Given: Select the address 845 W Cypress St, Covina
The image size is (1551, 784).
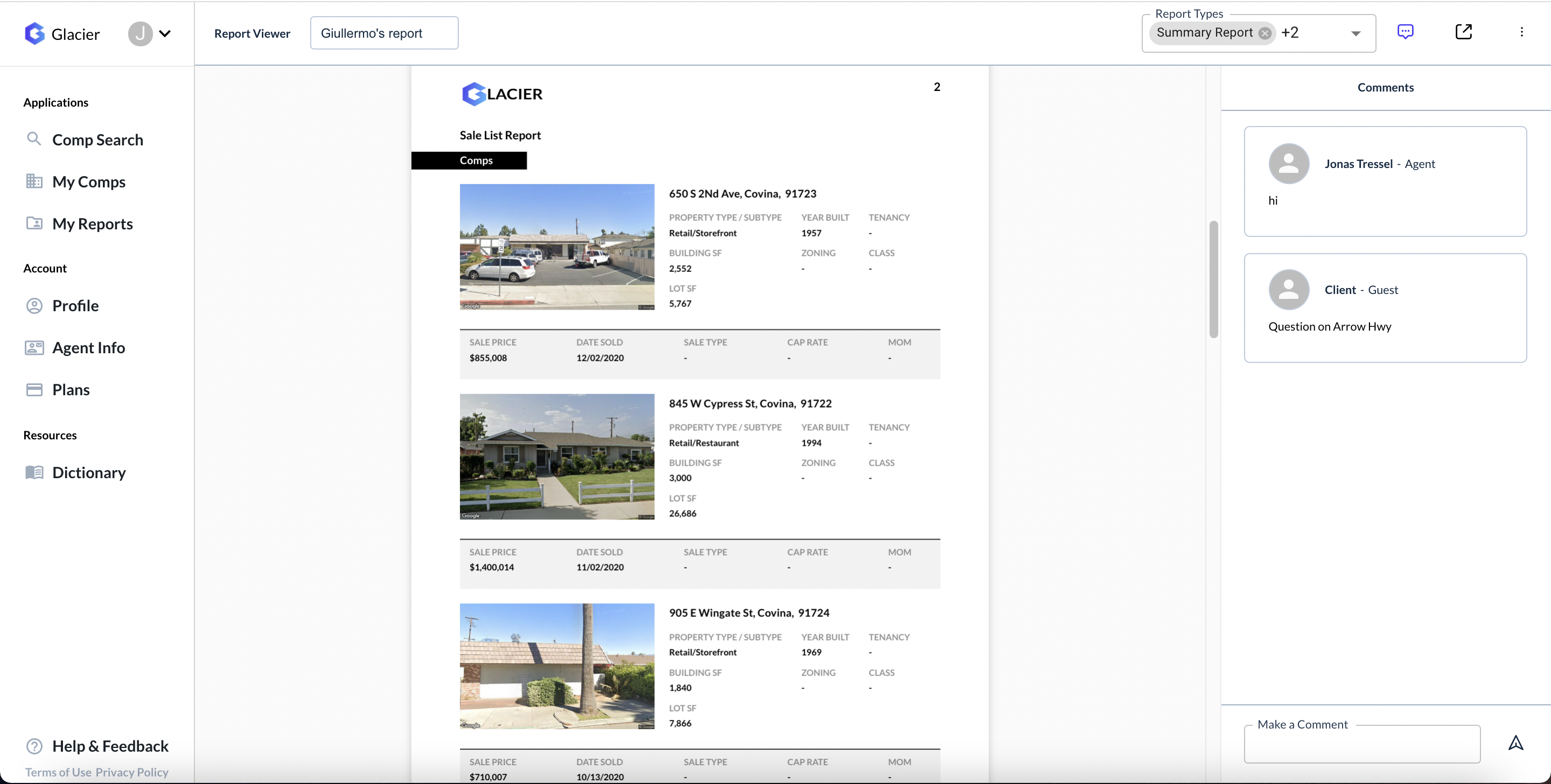Looking at the screenshot, I should tap(750, 403).
